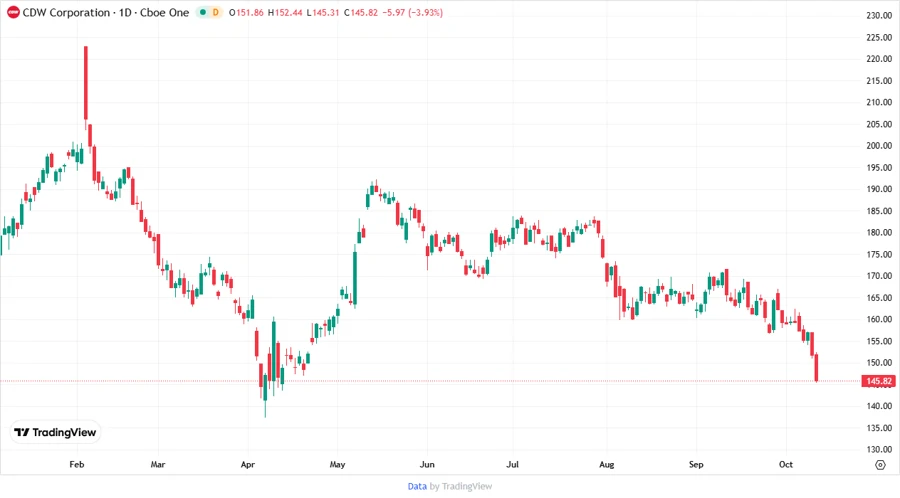Open the chart settings gear icon
The image size is (900, 498).
click(x=880, y=465)
